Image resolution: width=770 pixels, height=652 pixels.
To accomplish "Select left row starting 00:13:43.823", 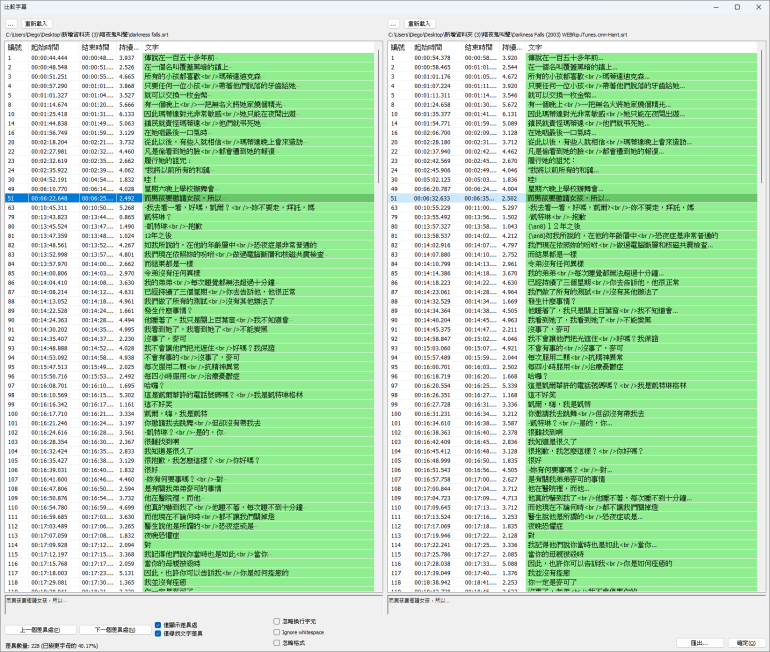I will 190,217.
